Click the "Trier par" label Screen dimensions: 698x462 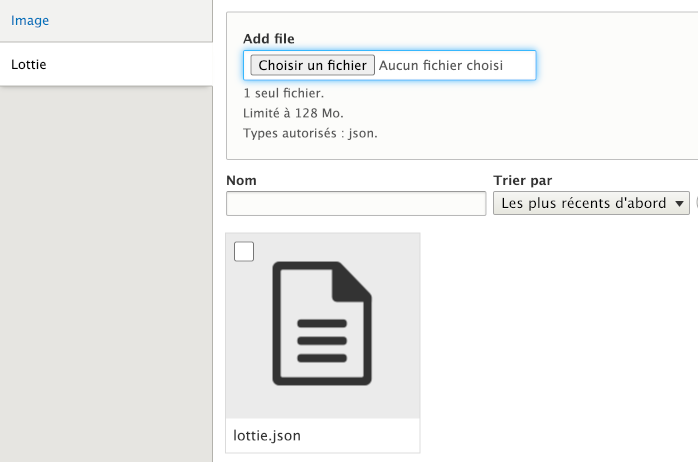[522, 180]
